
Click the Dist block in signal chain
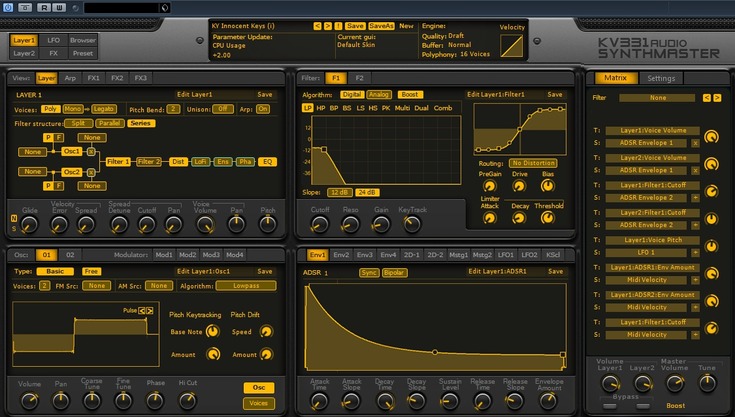tap(178, 162)
